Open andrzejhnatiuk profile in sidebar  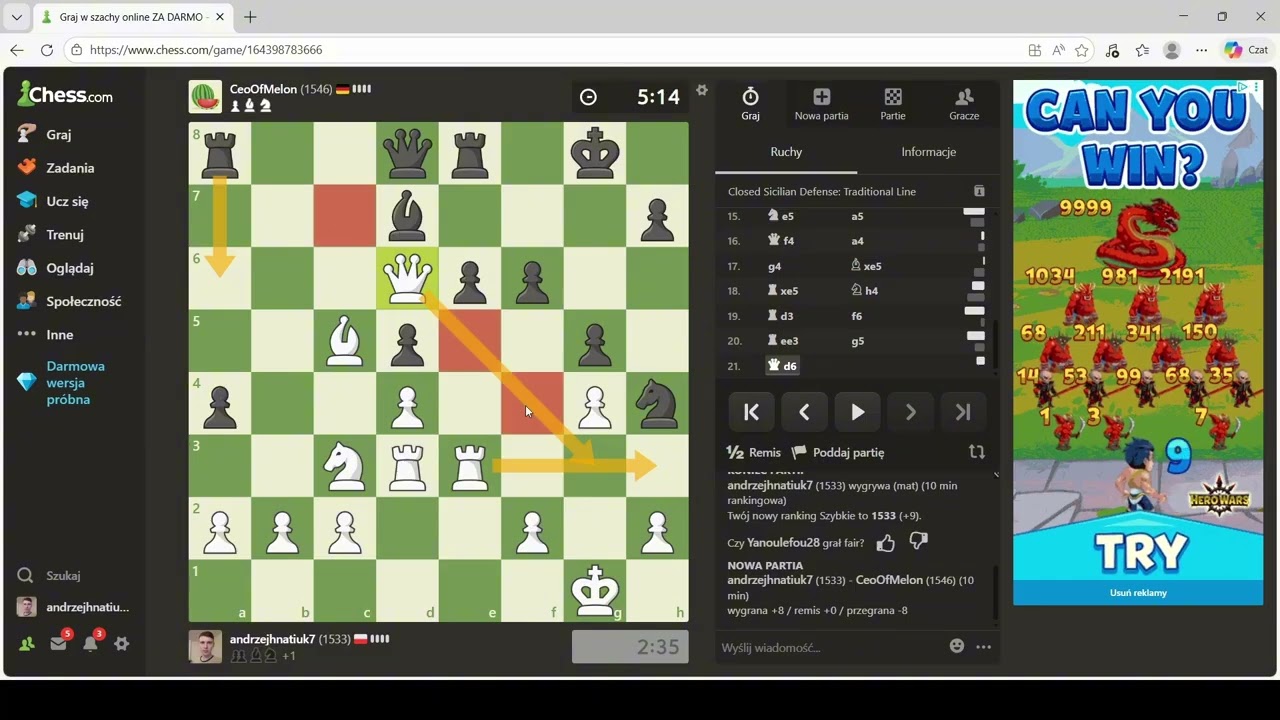click(x=74, y=607)
